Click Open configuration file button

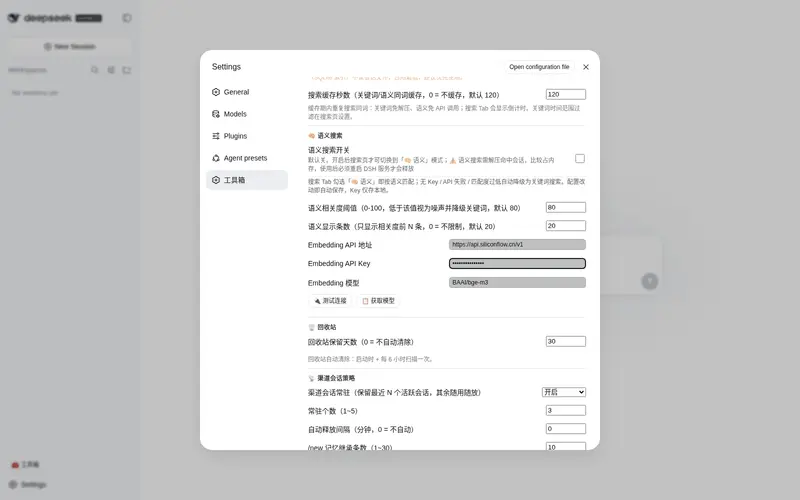pyautogui.click(x=539, y=67)
